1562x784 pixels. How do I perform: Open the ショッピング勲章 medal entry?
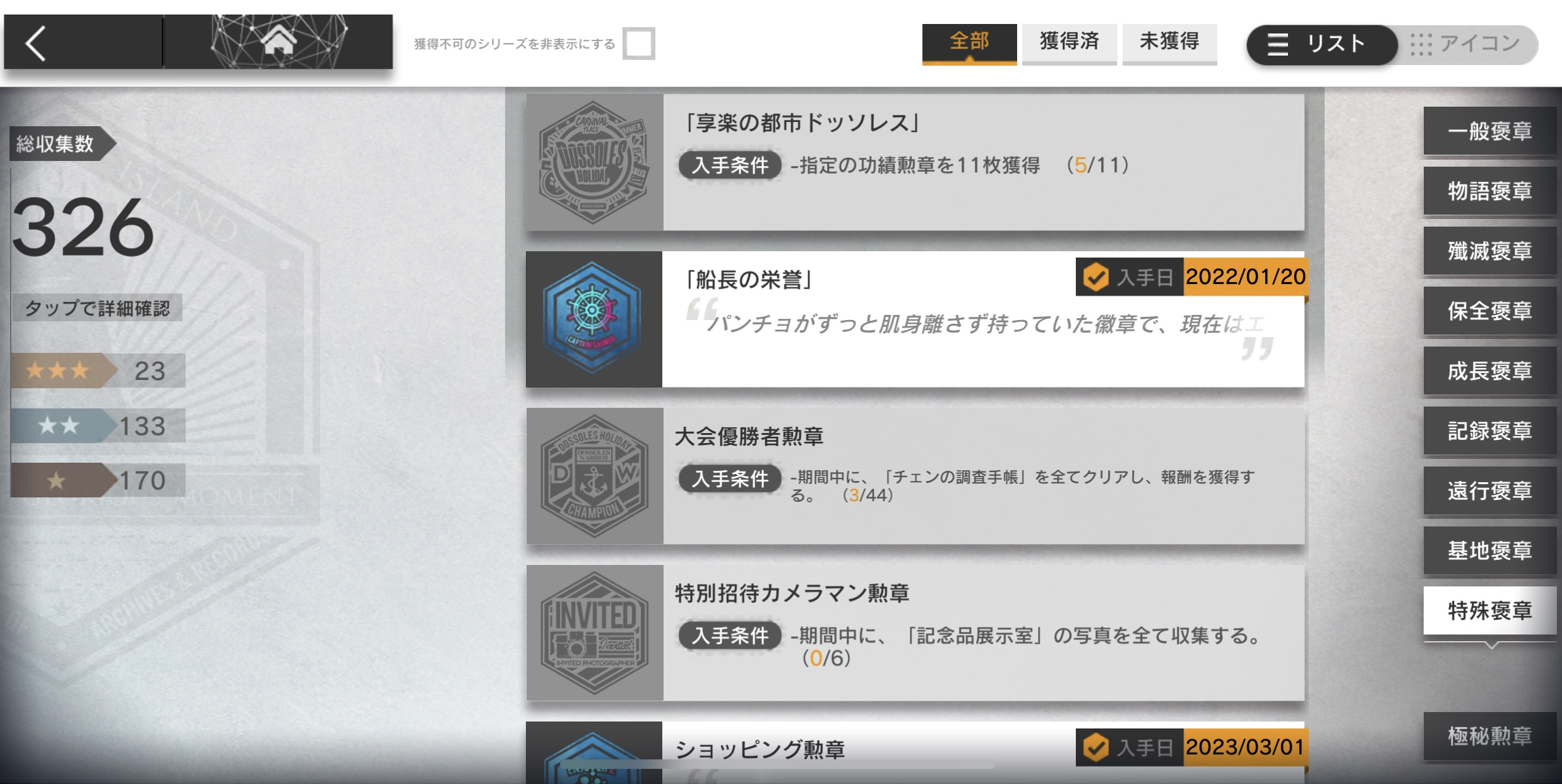click(x=915, y=752)
